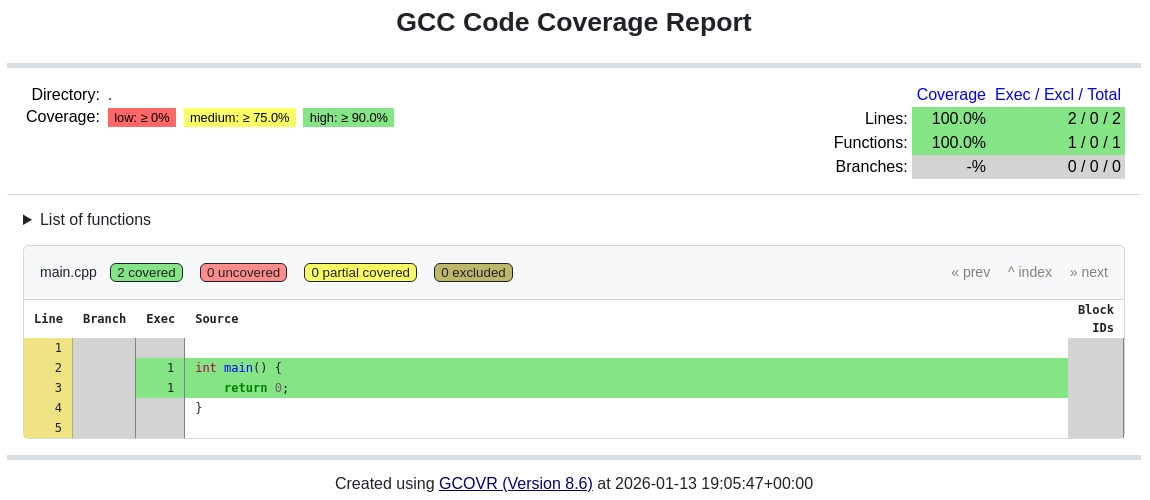Screen dimensions: 1150x500
Task: Click the Exec / Excl / Total header
Action: (1058, 95)
